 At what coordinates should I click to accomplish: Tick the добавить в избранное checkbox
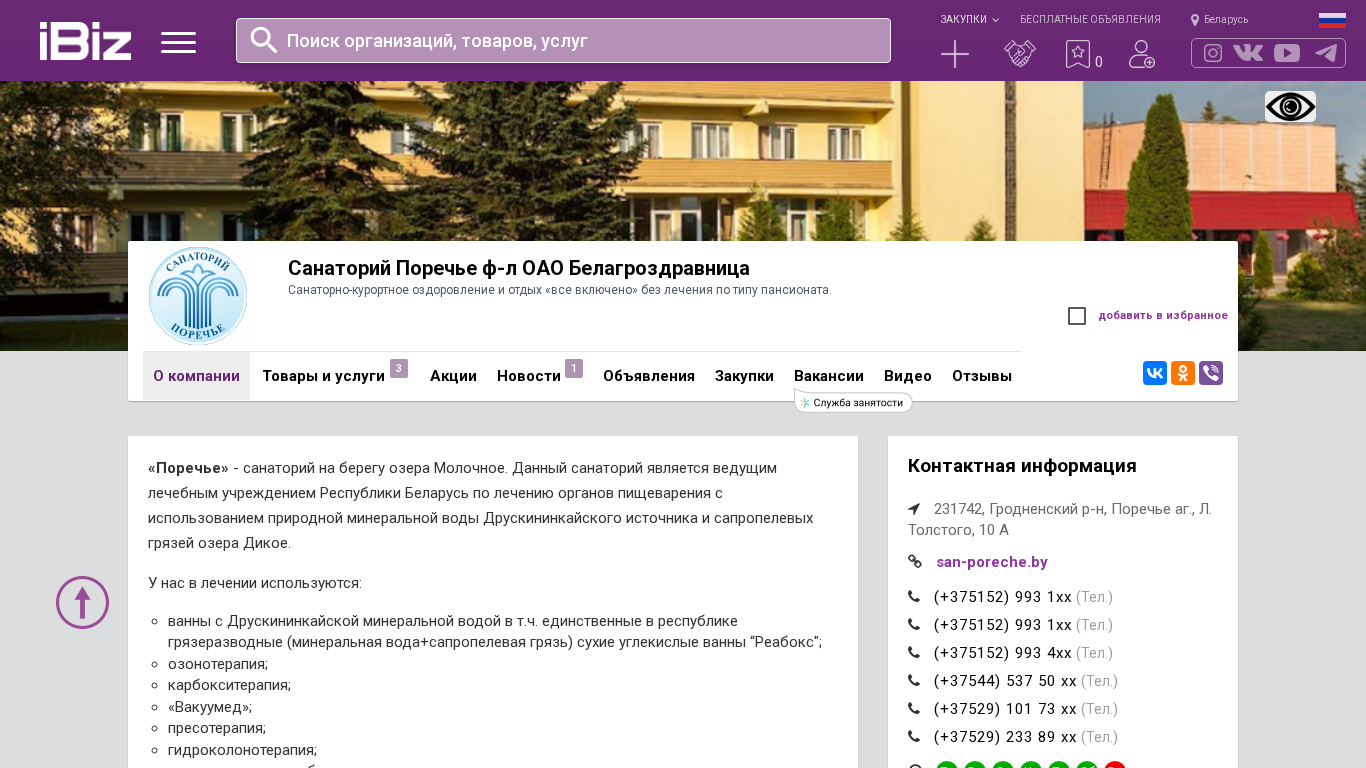point(1077,316)
